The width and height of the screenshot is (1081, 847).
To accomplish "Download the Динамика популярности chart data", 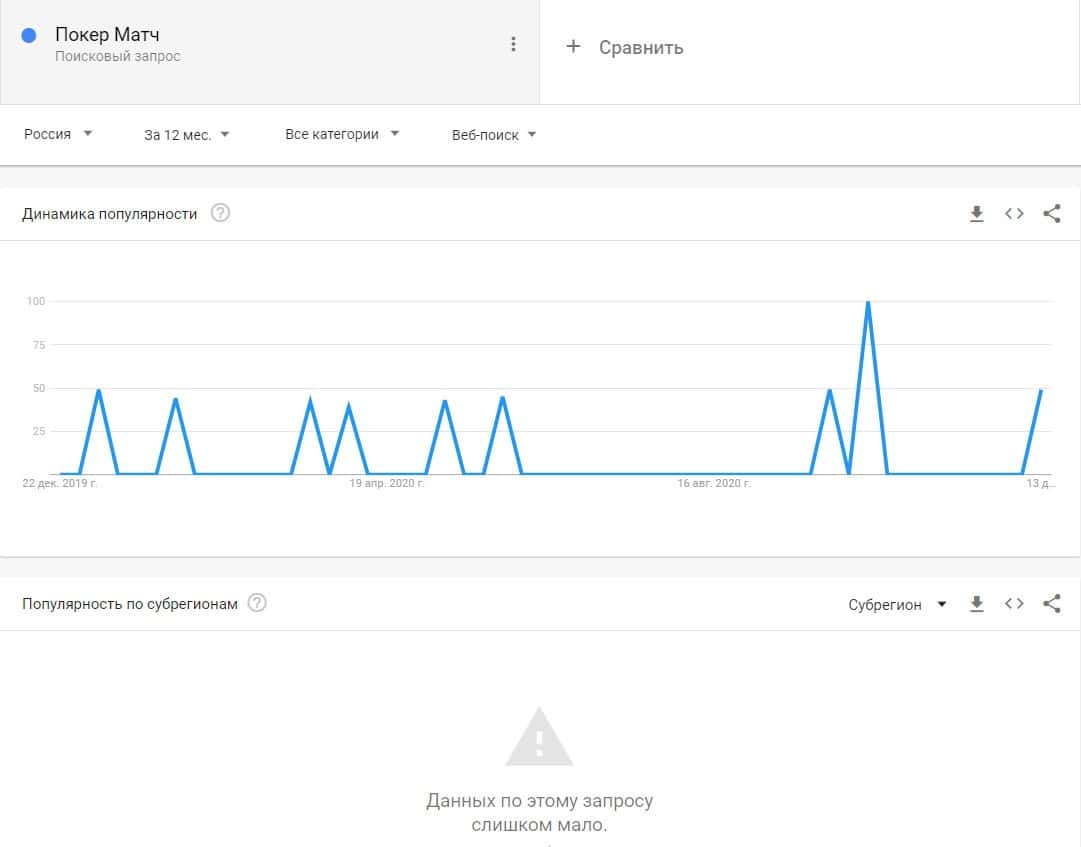I will (976, 214).
